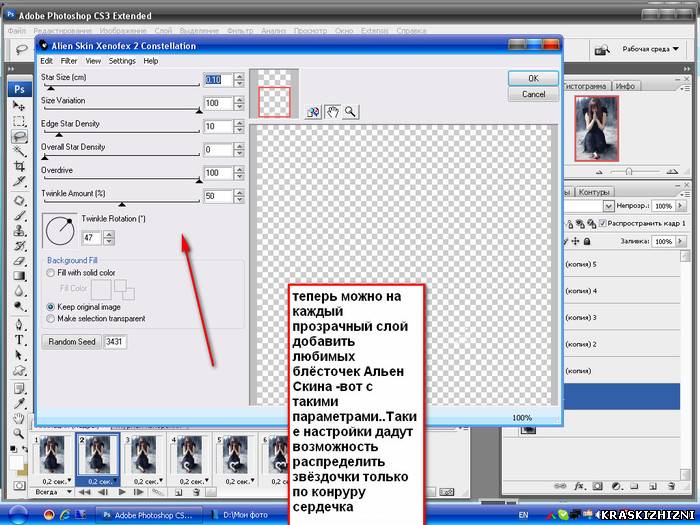Select the Eyedropper tool
This screenshot has width=700, height=525.
19,404
